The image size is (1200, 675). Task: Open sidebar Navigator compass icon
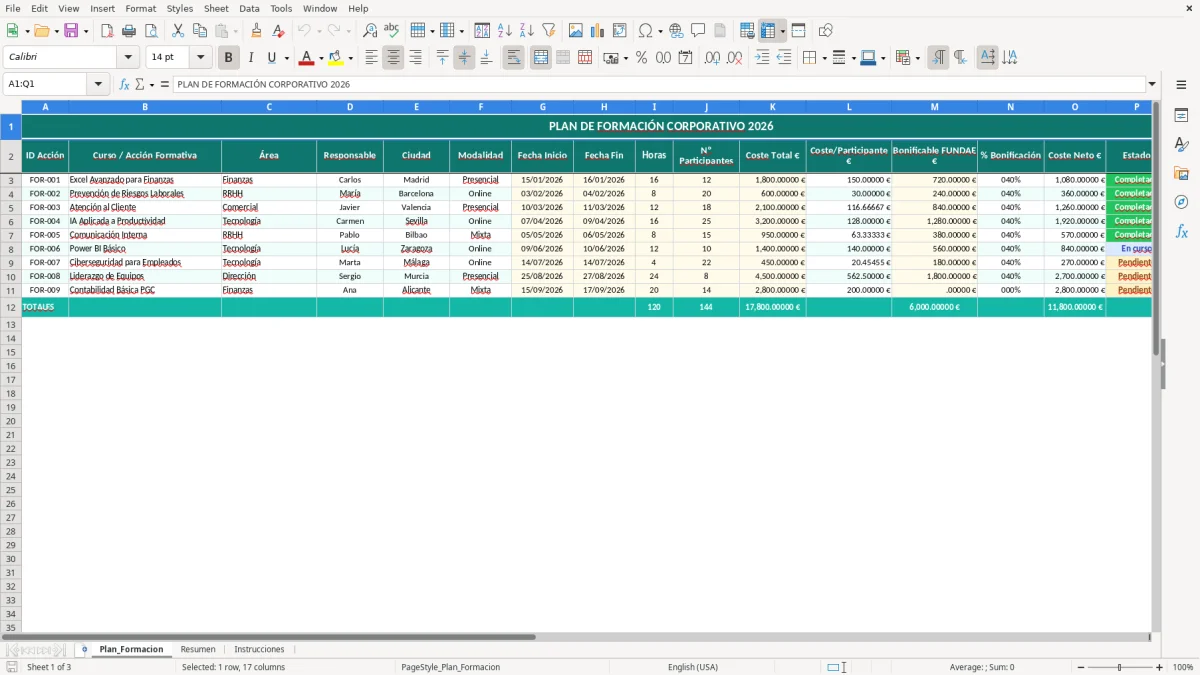point(1181,202)
